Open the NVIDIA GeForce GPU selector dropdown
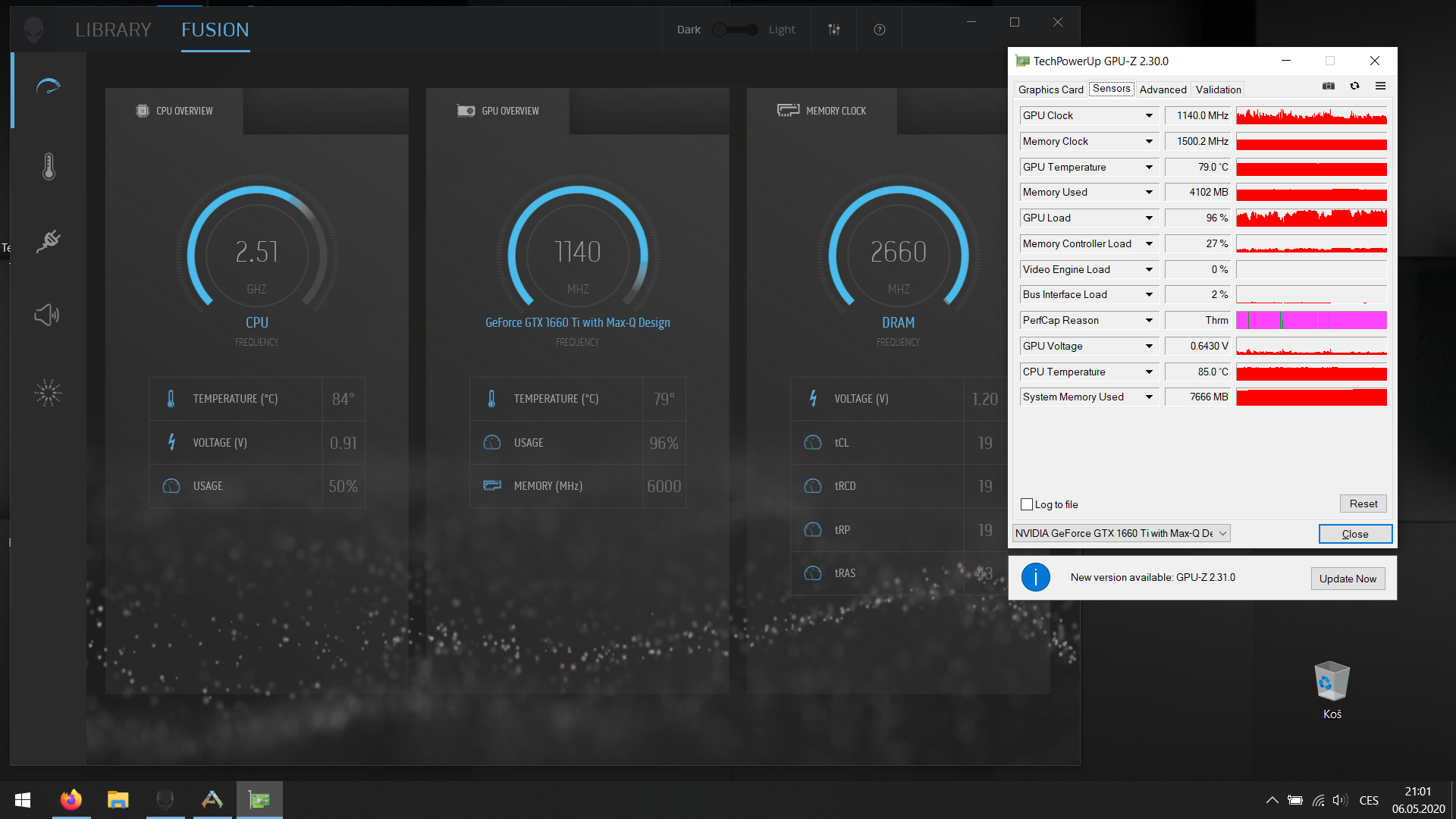The height and width of the screenshot is (819, 1456). tap(1121, 533)
